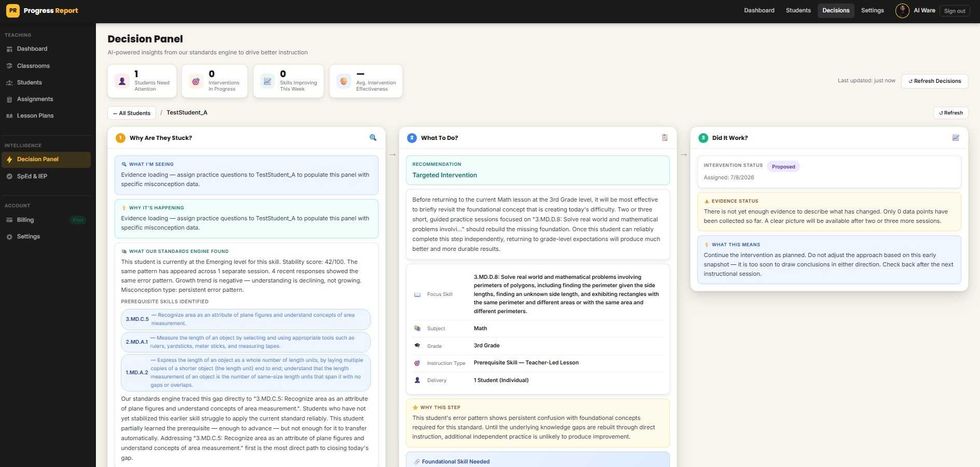Click the Lesson Plans book icon

coord(9,116)
